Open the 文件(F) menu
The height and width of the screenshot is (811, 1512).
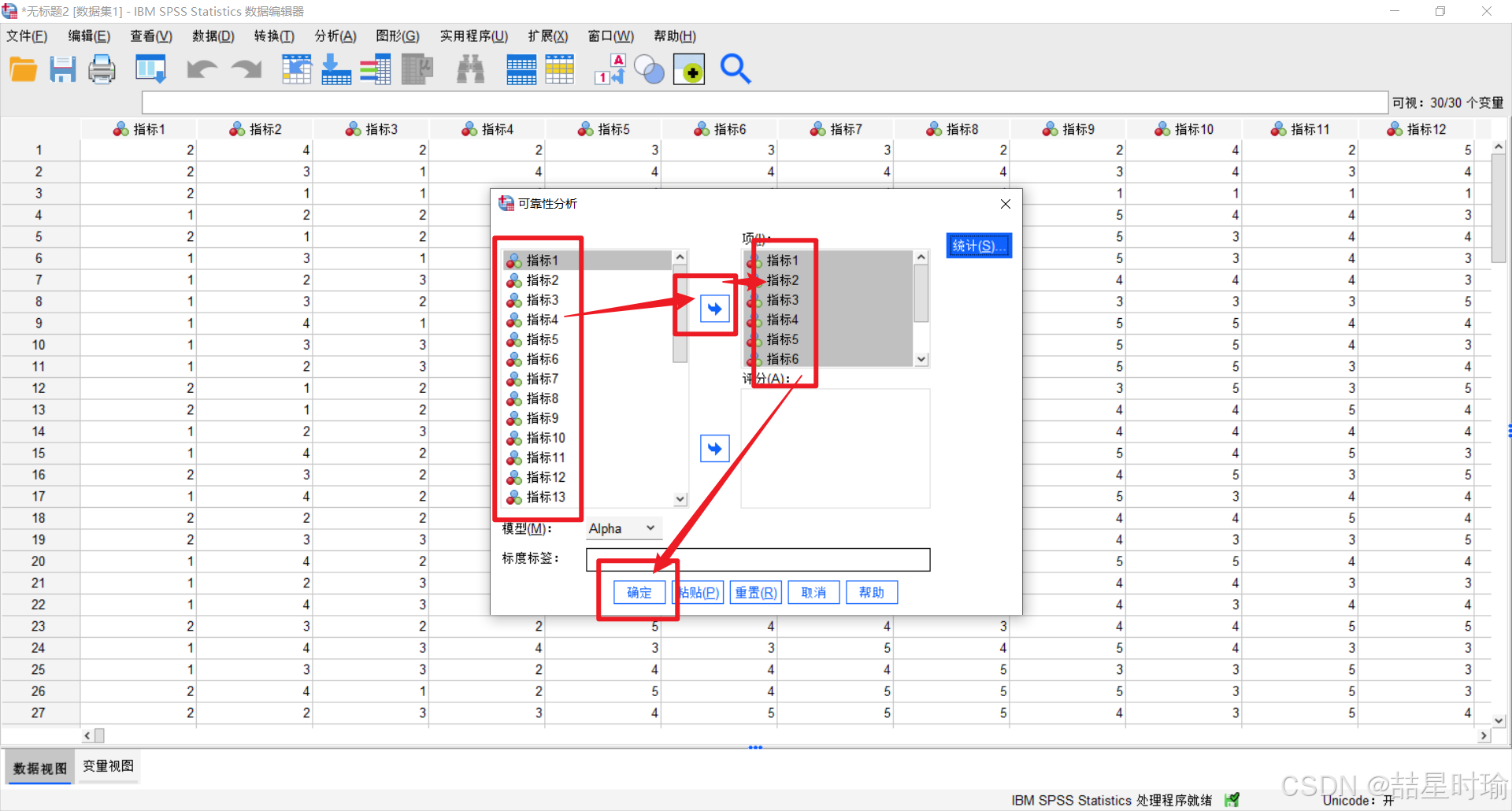(27, 36)
